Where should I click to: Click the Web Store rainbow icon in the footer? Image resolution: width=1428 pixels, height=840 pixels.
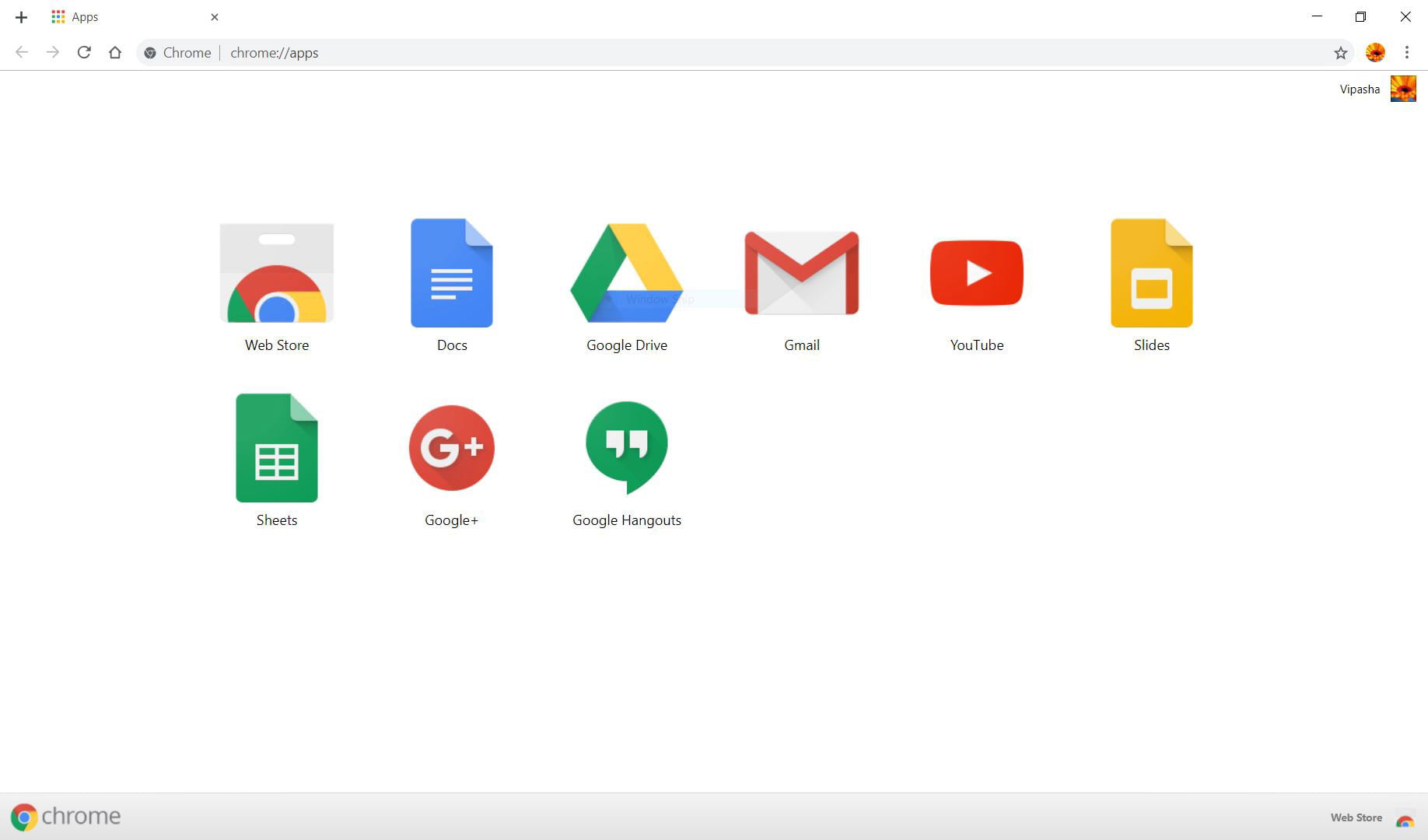pos(1405,819)
